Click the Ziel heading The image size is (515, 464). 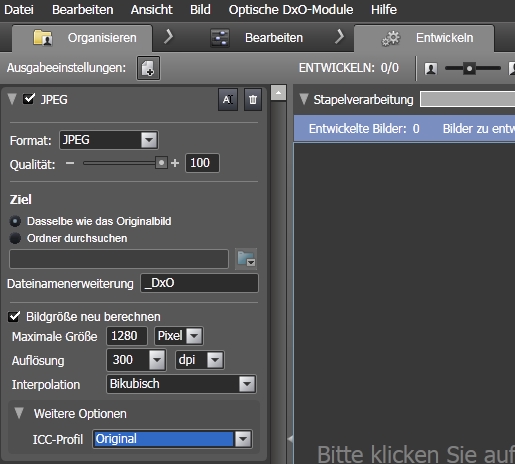pos(21,199)
